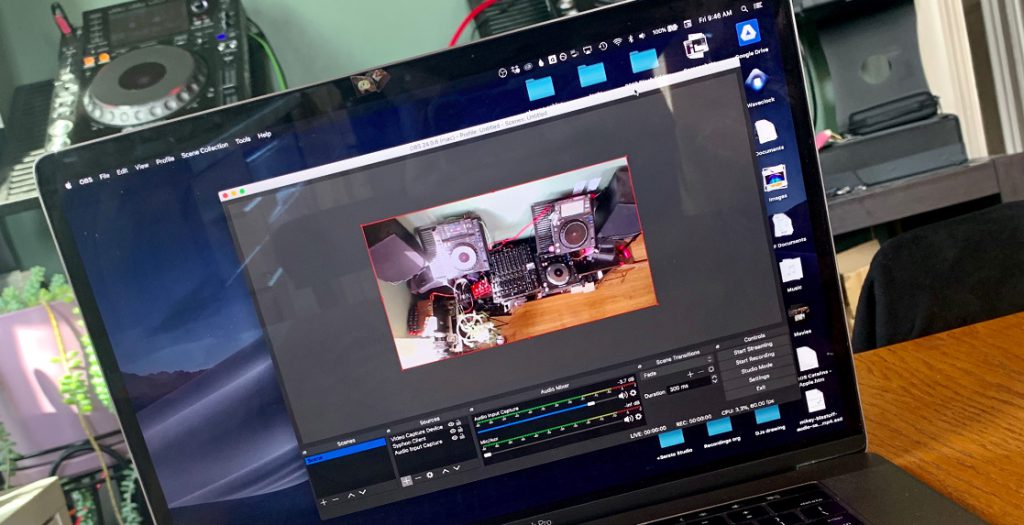The height and width of the screenshot is (525, 1024).
Task: Click the Duration 300 ms field
Action: pos(688,386)
